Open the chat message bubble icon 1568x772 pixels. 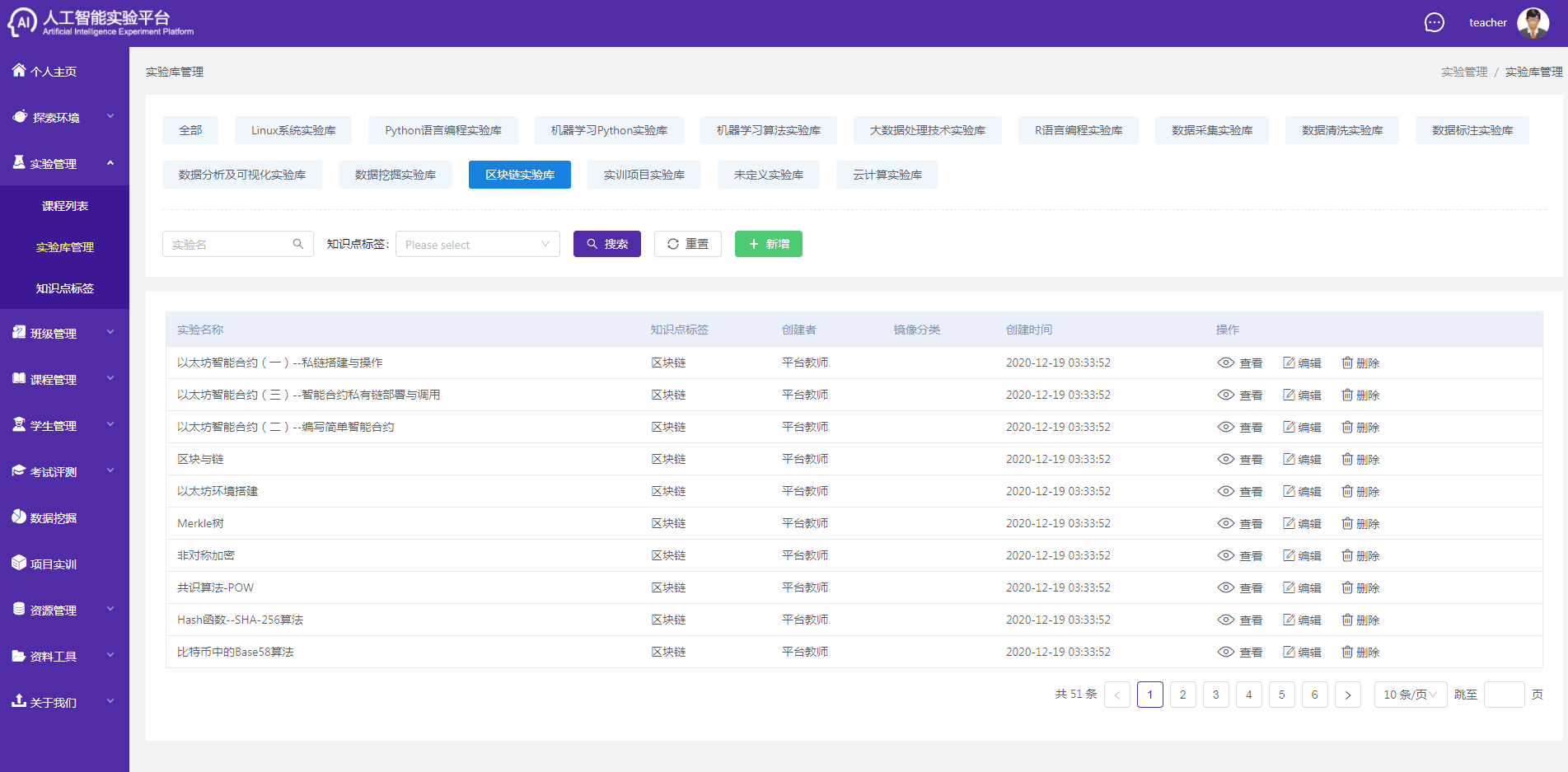[1434, 23]
